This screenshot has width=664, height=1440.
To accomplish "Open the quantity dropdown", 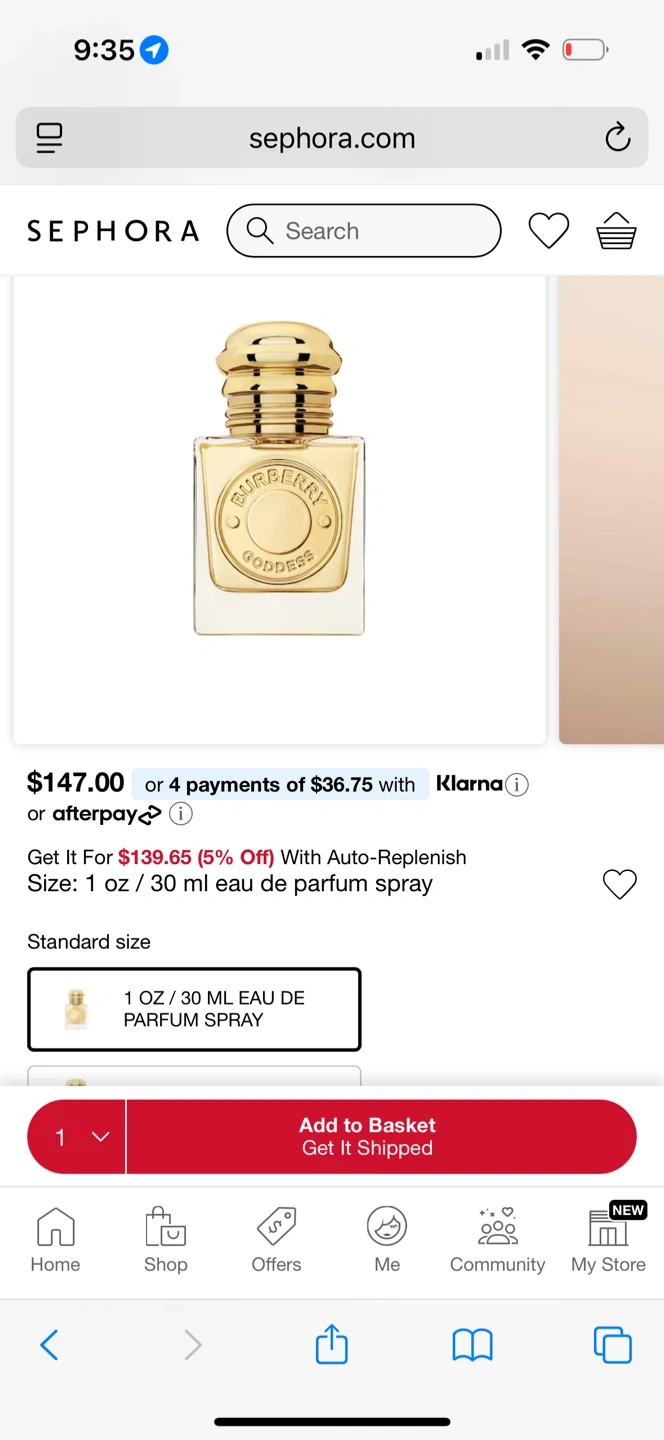I will click(x=77, y=1137).
